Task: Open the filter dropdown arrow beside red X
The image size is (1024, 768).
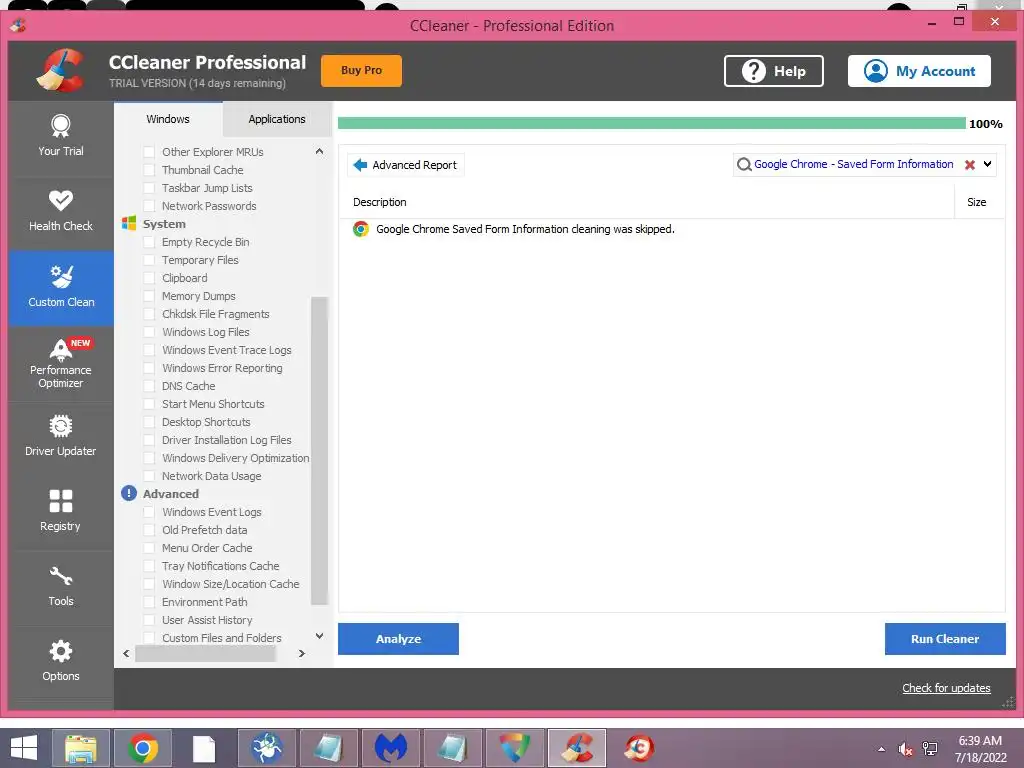Action: point(987,165)
